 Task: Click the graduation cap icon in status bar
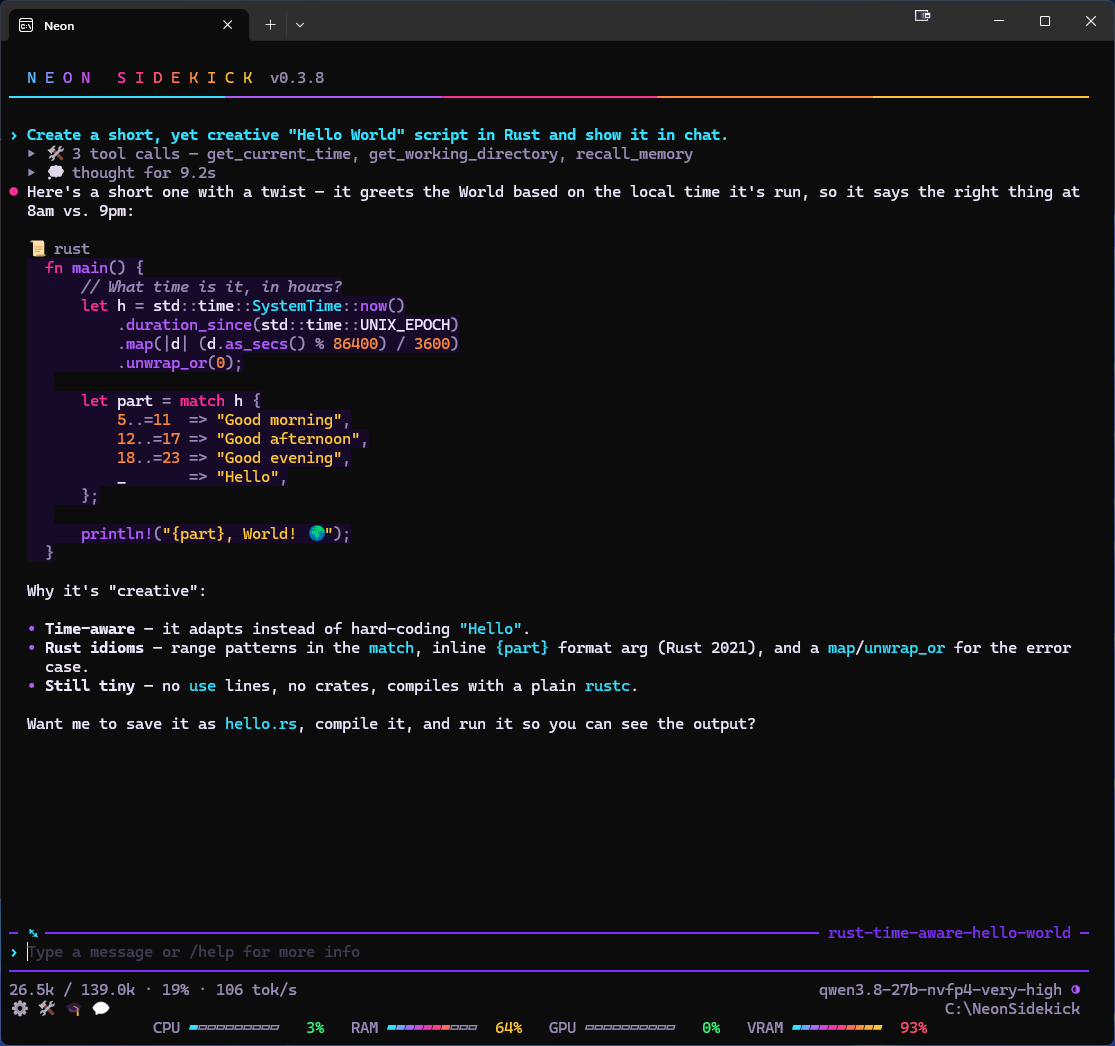74,1008
